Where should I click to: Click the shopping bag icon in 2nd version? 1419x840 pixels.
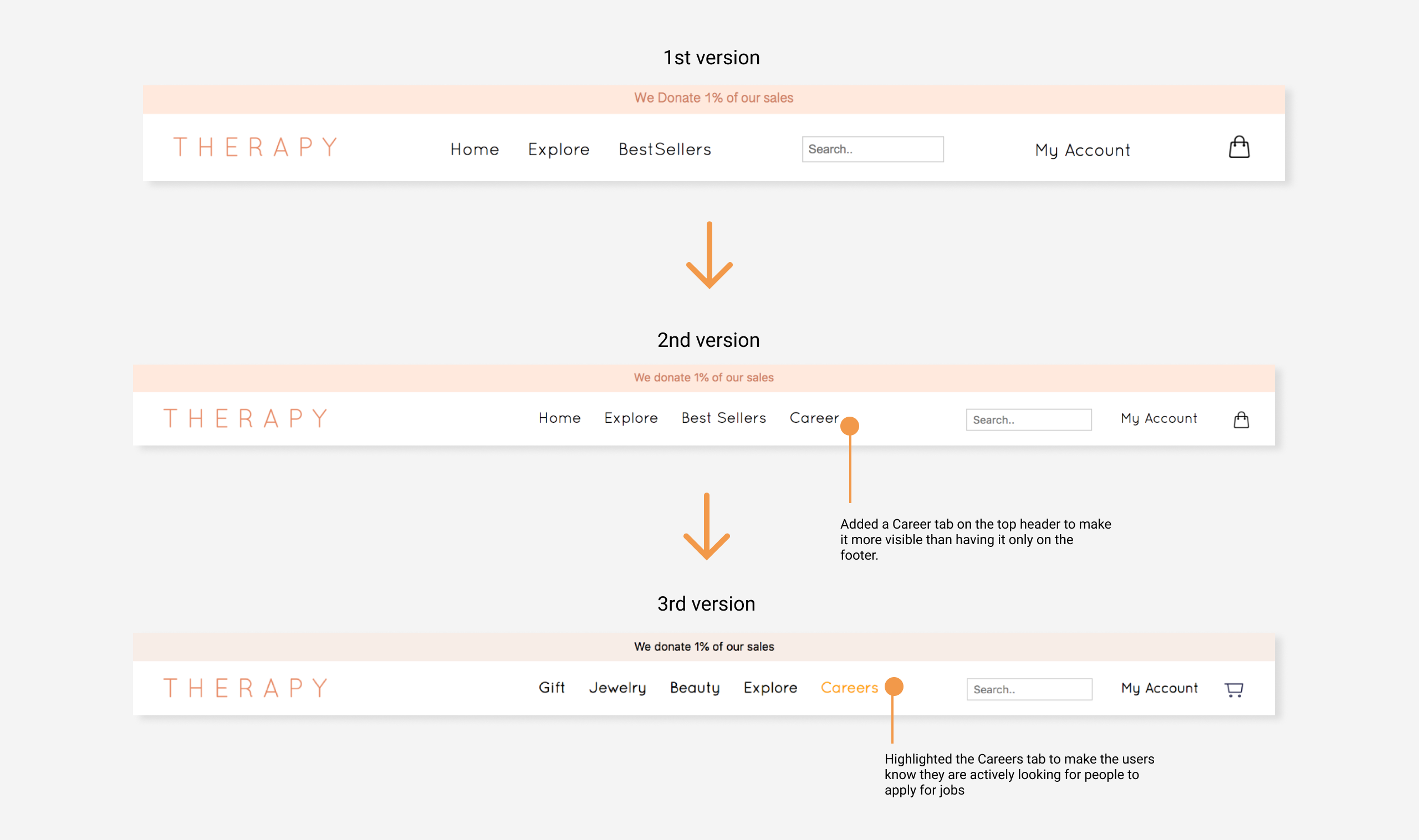pos(1241,419)
